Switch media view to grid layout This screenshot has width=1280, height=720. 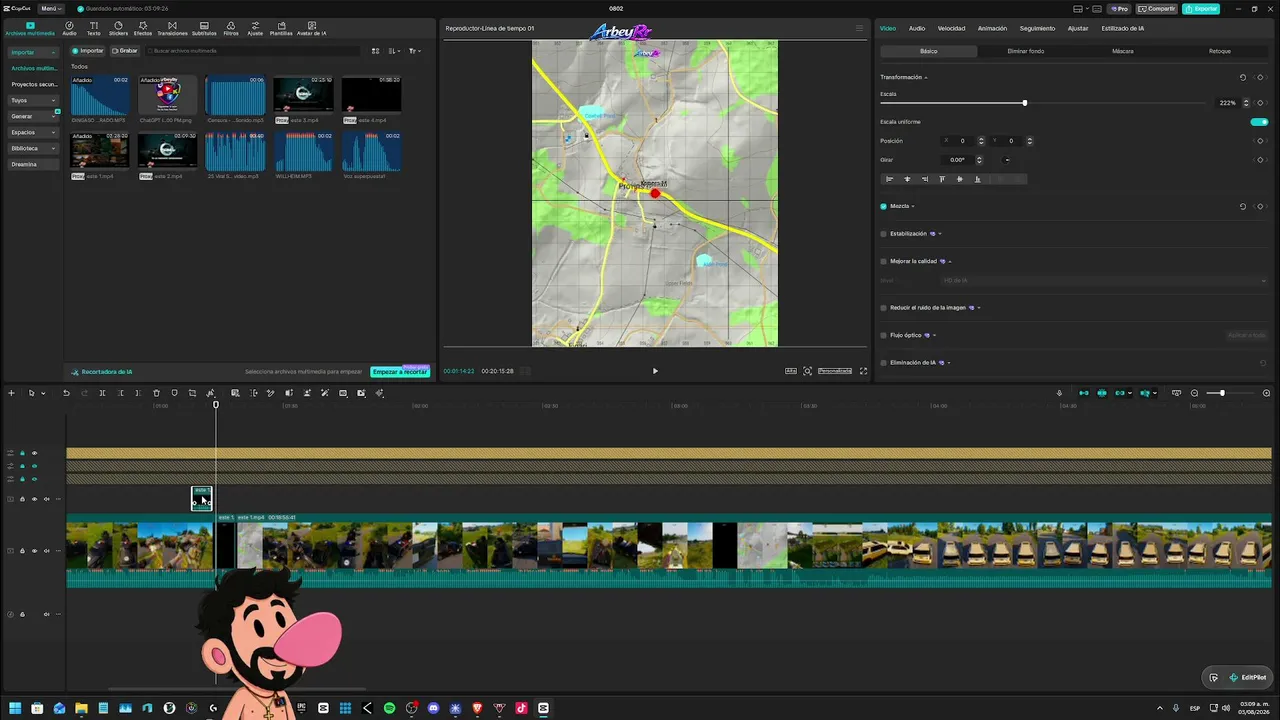coord(376,51)
